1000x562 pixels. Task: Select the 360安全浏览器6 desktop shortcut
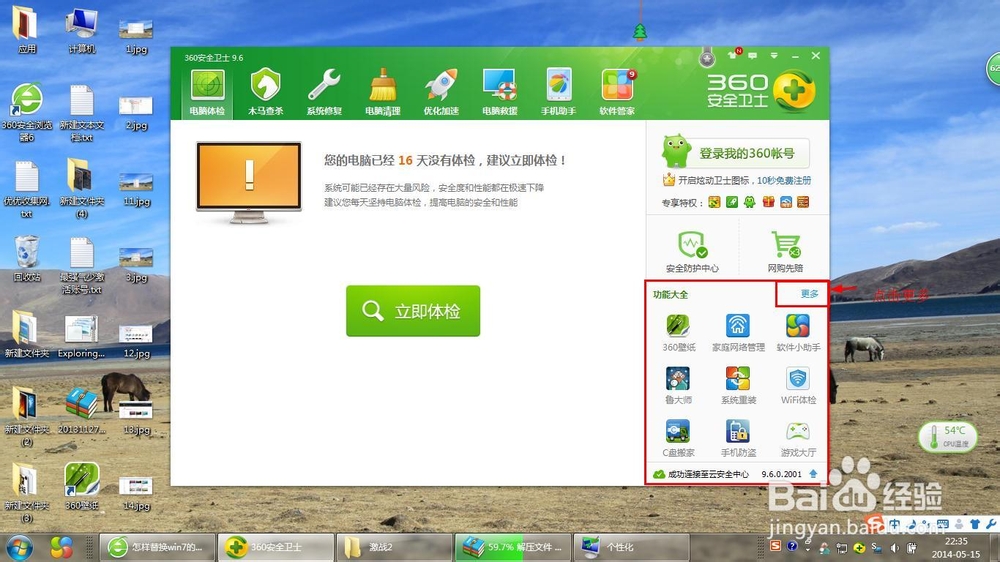pos(27,112)
